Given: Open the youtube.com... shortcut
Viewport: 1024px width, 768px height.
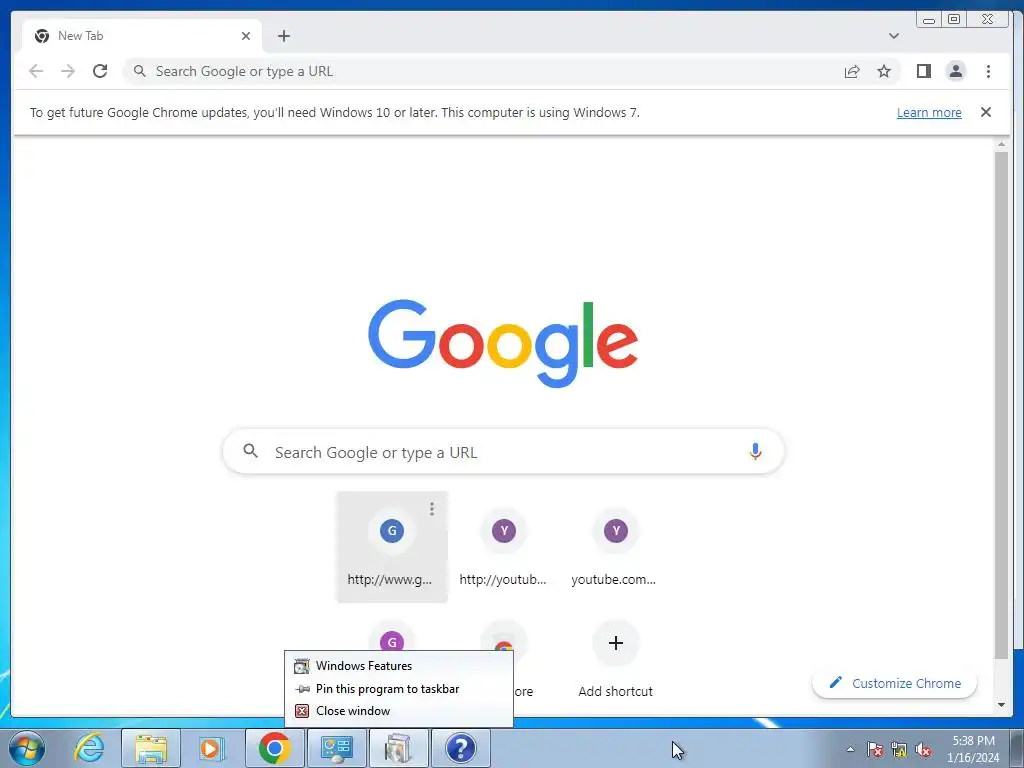Looking at the screenshot, I should click(x=614, y=547).
